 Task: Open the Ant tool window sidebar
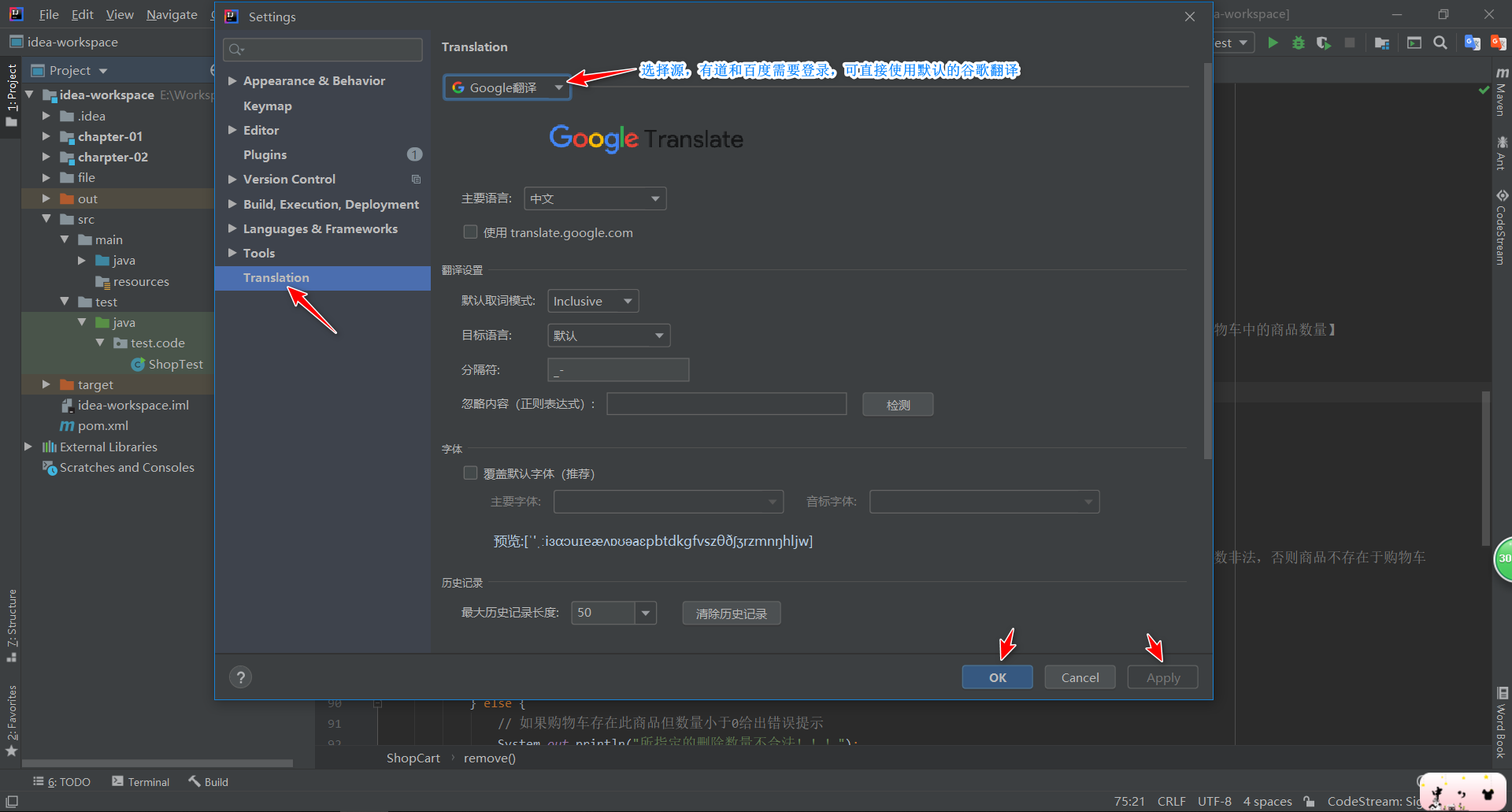(x=1502, y=153)
